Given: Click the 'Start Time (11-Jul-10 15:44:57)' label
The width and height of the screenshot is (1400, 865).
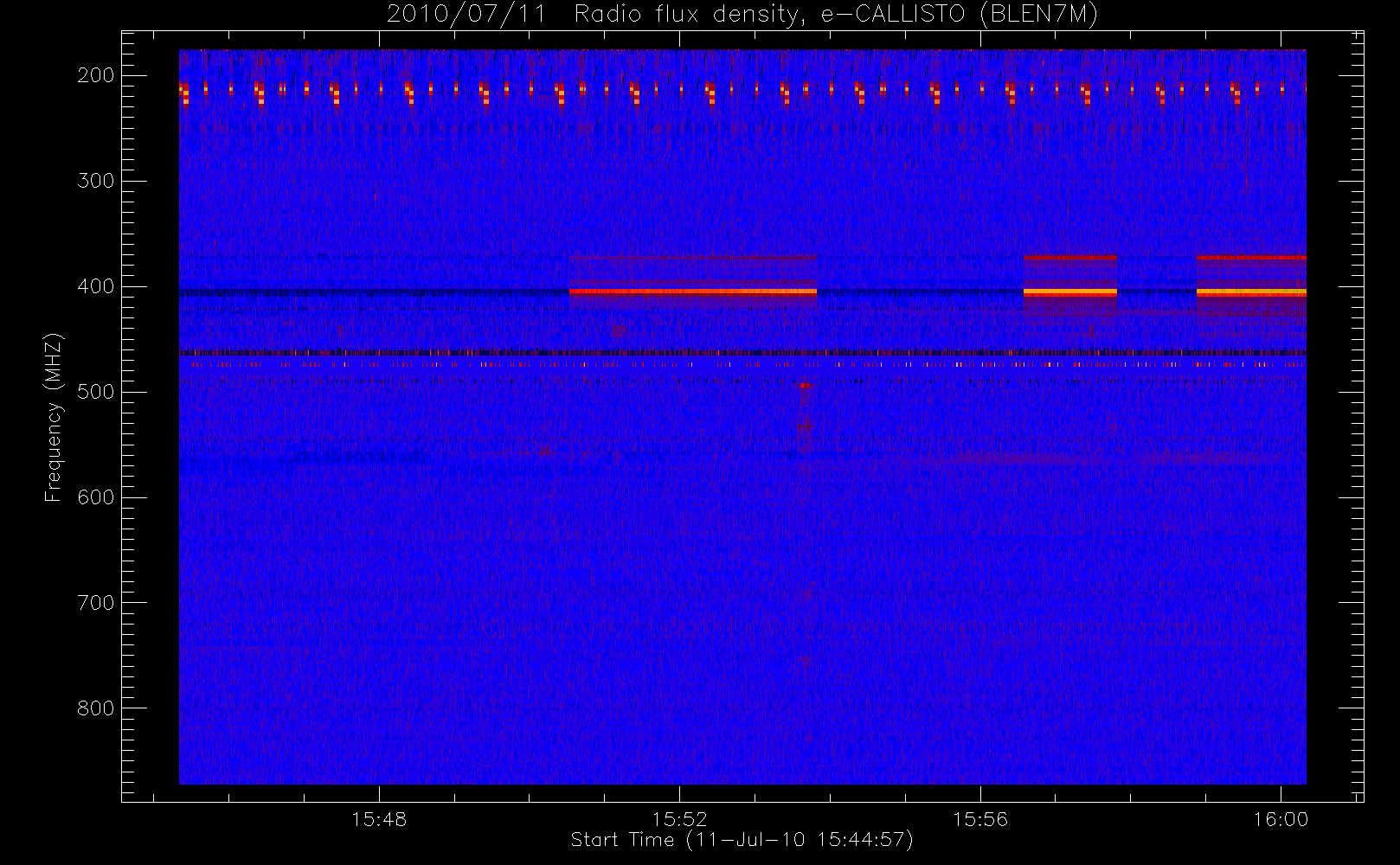Looking at the screenshot, I should tap(742, 840).
